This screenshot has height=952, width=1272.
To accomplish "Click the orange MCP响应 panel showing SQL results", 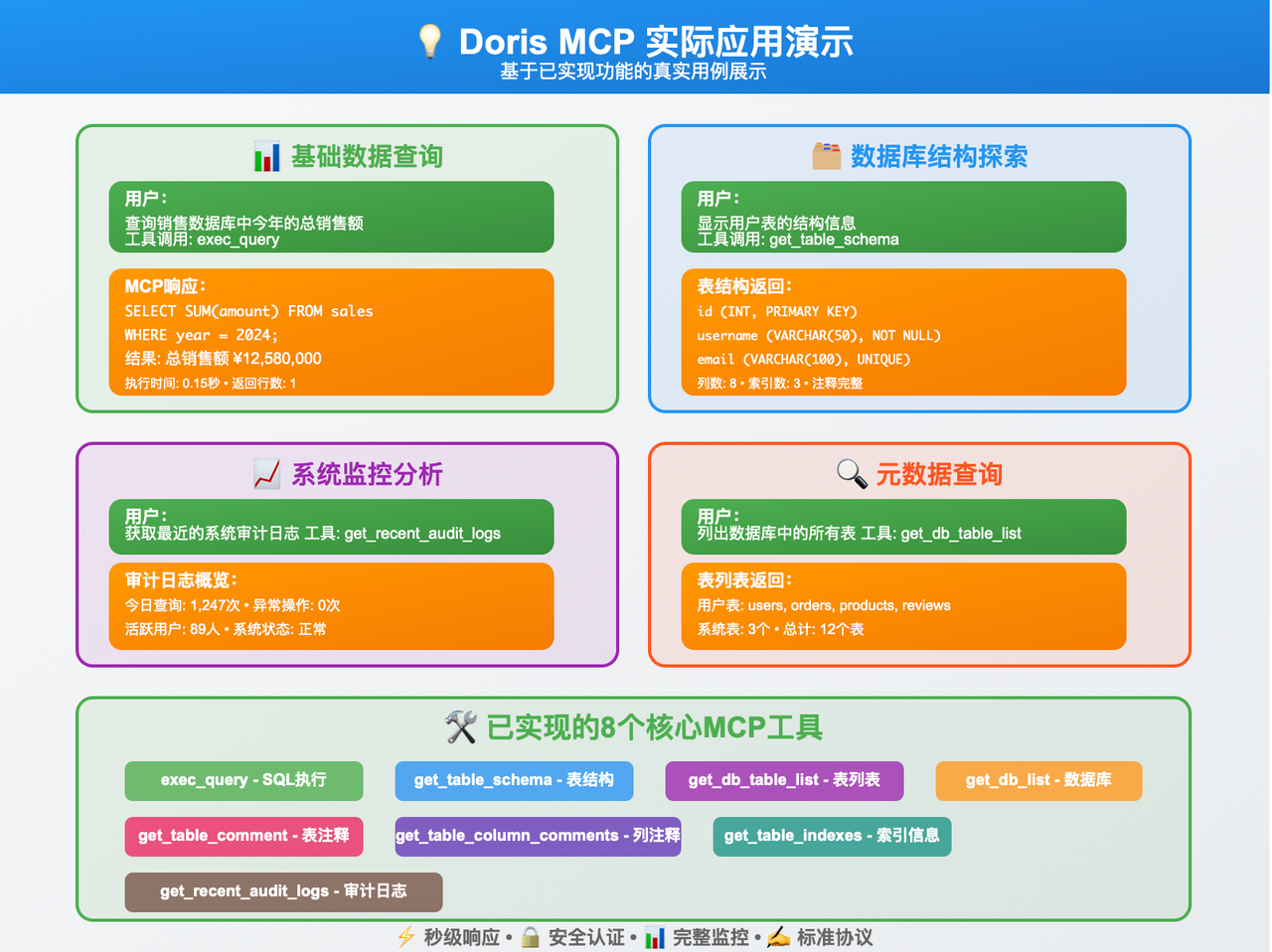I will [331, 332].
